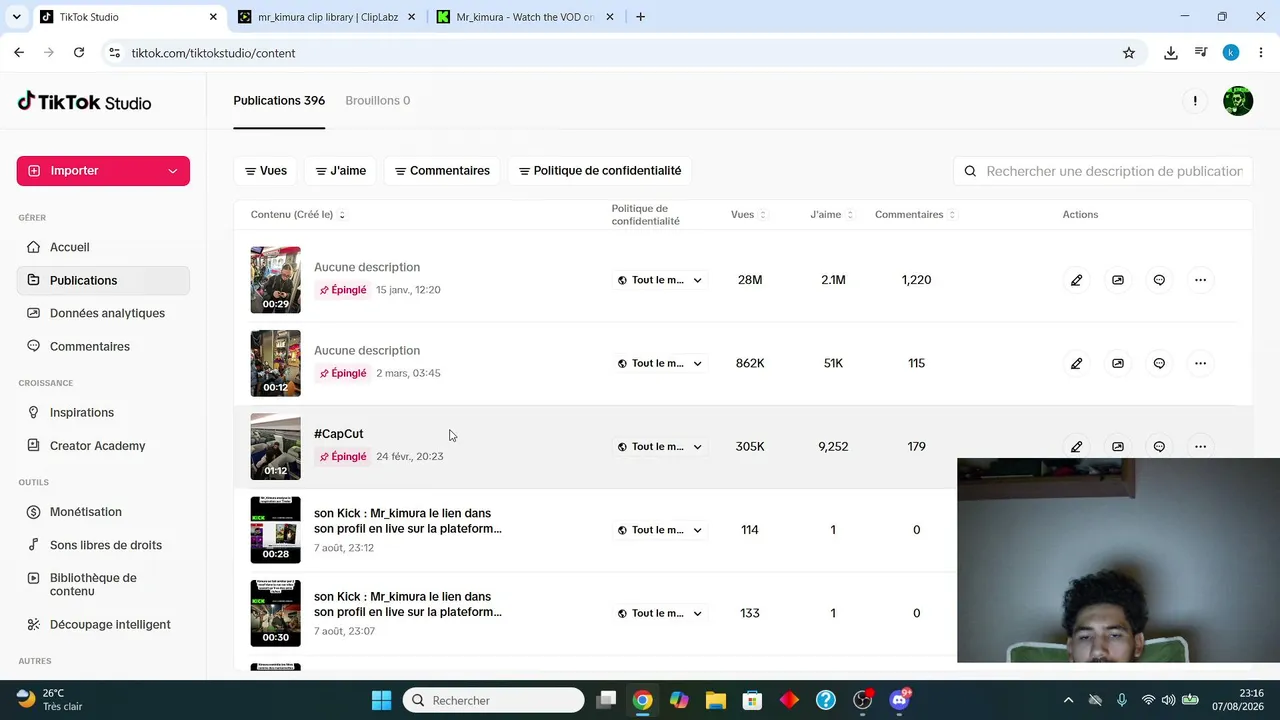View comments icon for the 862K views post
The height and width of the screenshot is (720, 1280).
(x=1159, y=363)
